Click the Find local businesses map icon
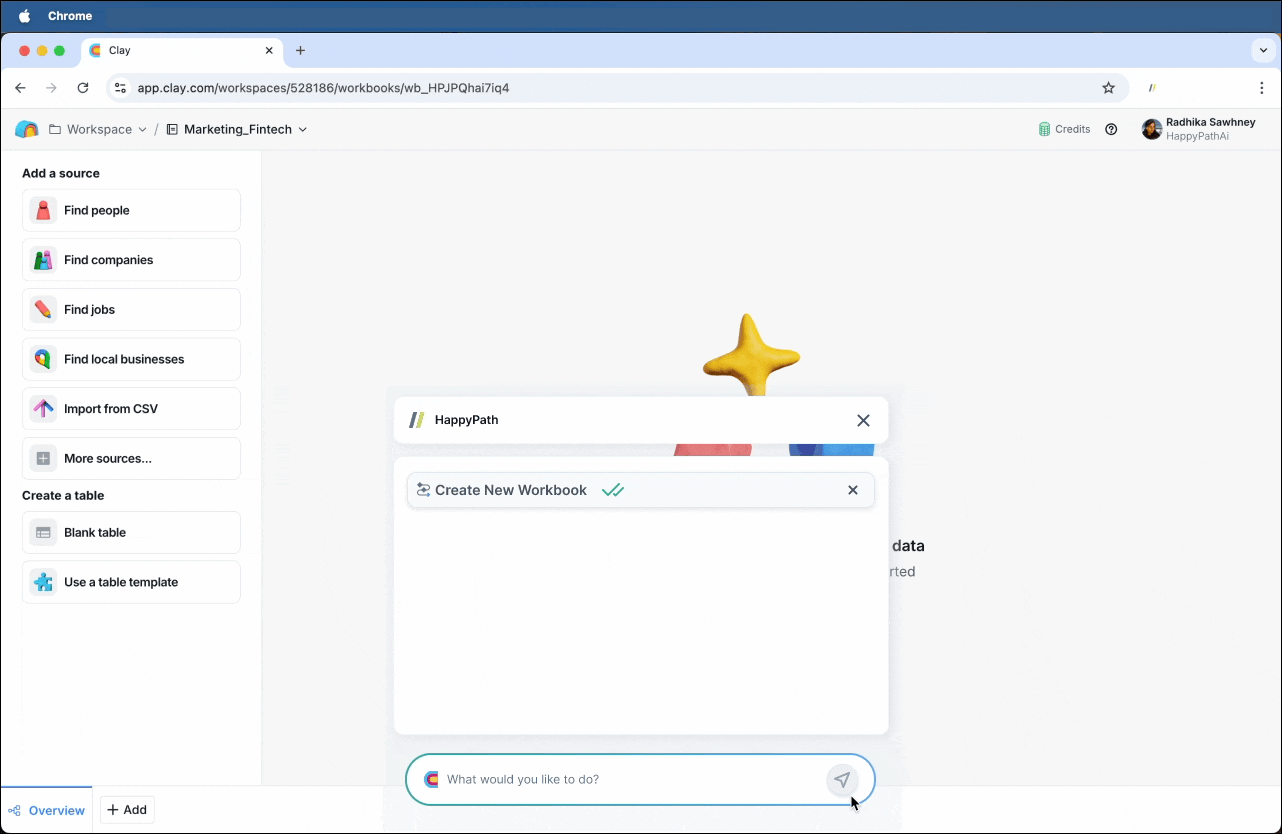This screenshot has width=1282, height=834. point(43,359)
